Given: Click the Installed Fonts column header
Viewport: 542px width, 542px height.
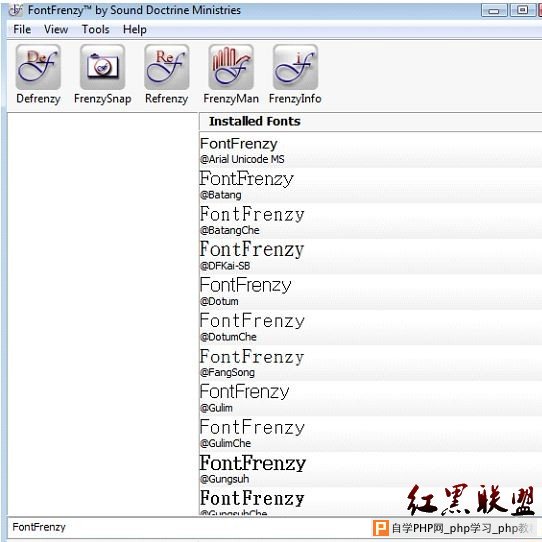Looking at the screenshot, I should click(371, 122).
